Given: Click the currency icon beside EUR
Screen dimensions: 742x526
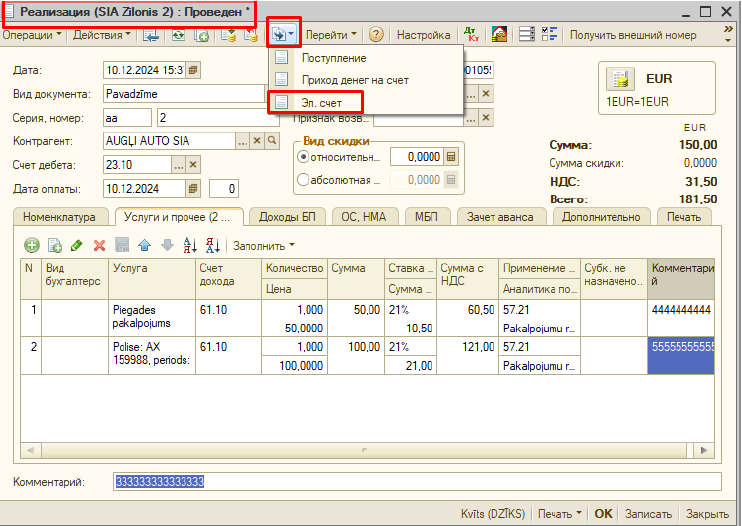Looking at the screenshot, I should (620, 80).
